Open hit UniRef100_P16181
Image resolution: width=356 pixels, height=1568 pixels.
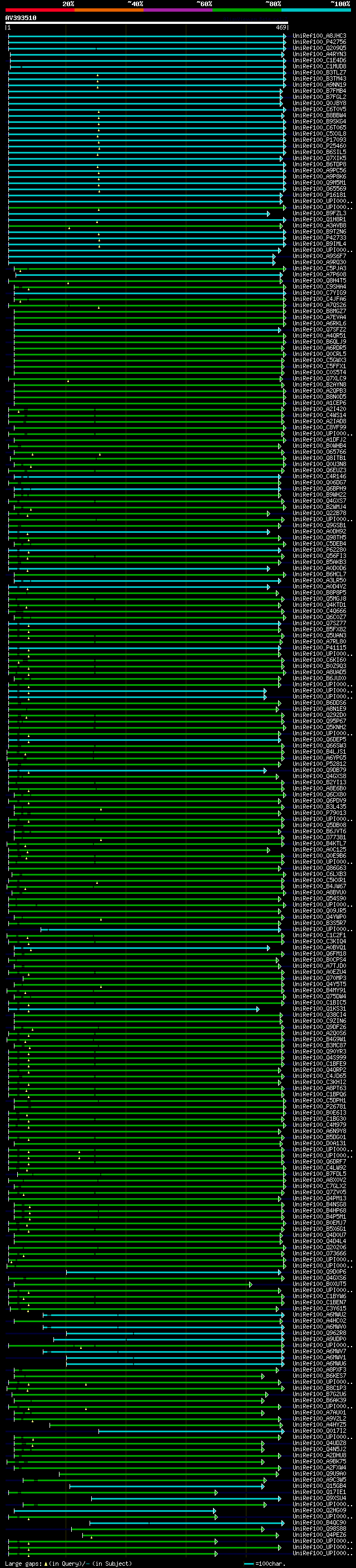[319, 195]
